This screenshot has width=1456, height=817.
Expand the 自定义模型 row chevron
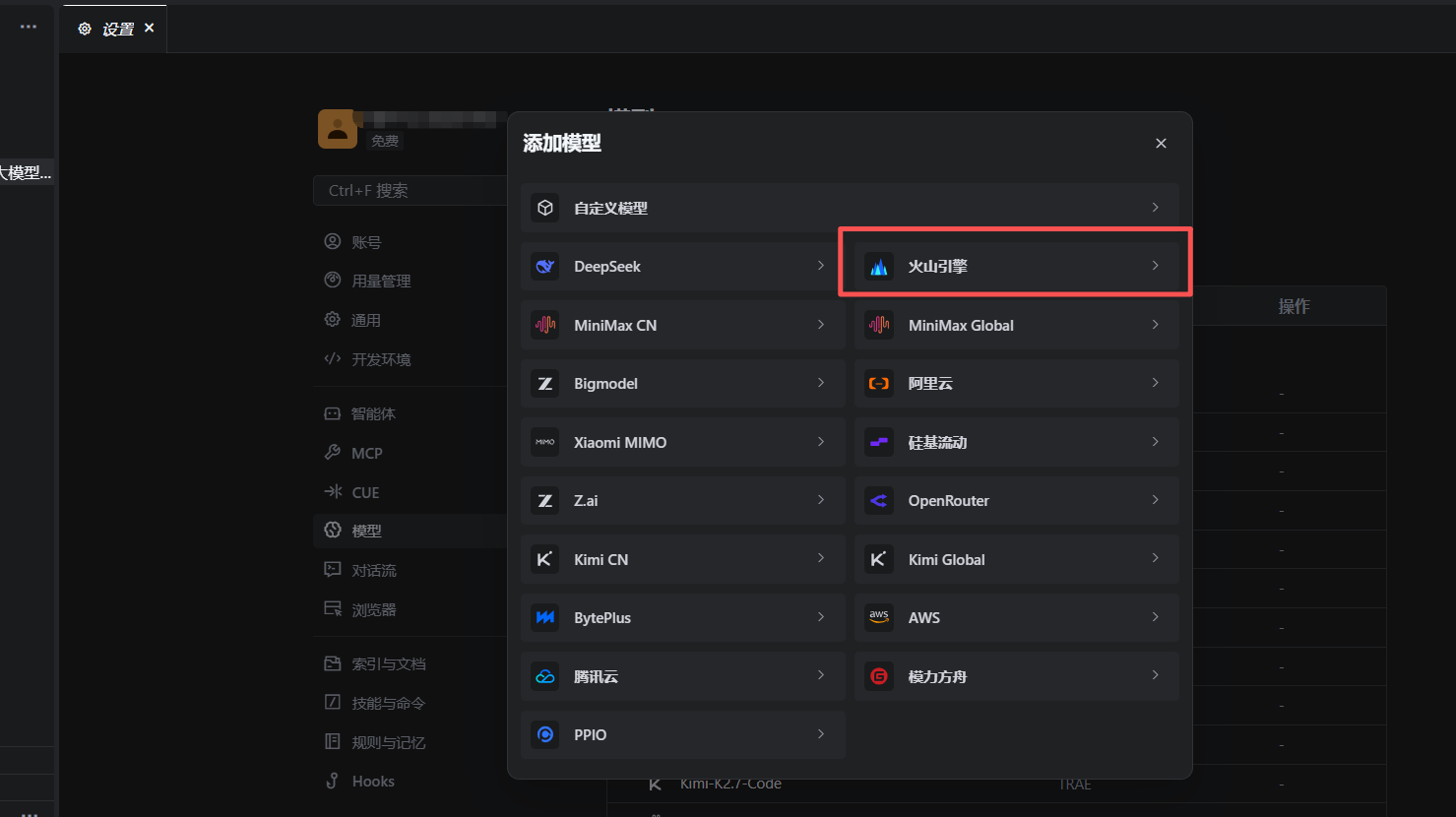1155,208
